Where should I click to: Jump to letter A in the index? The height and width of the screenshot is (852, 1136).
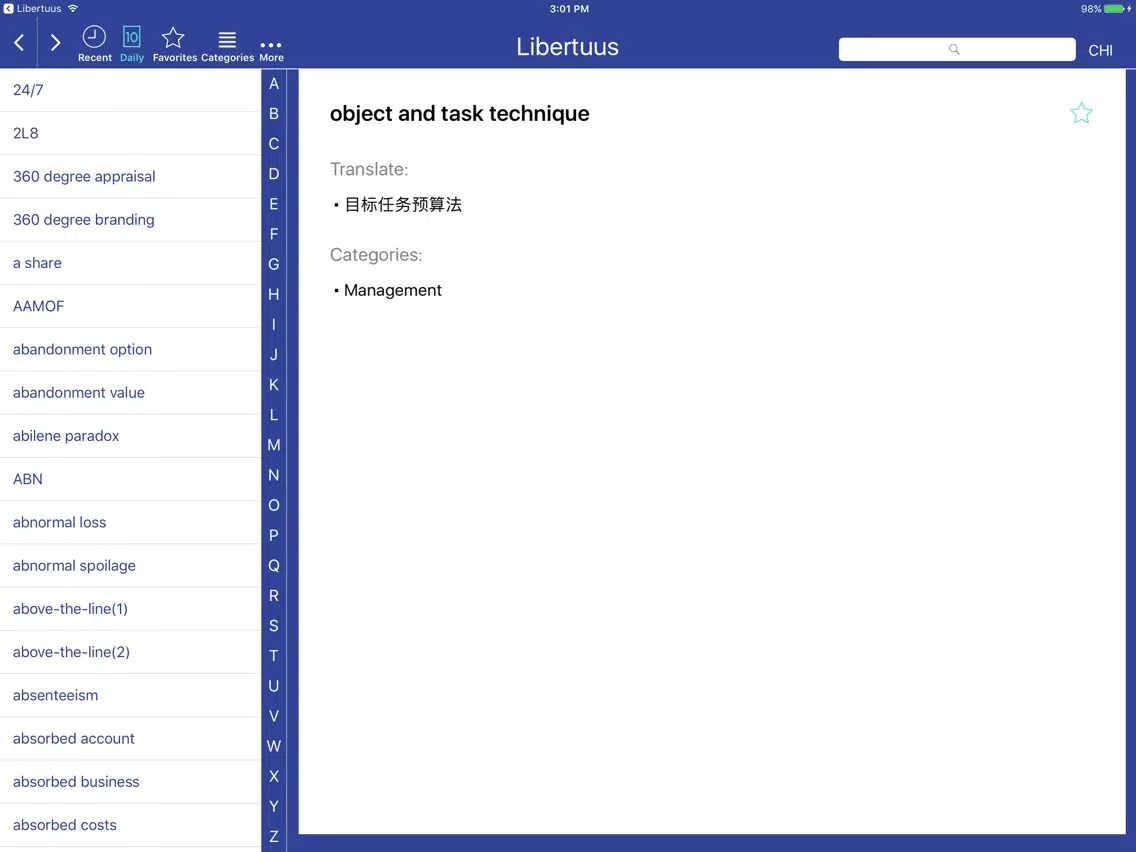[274, 84]
